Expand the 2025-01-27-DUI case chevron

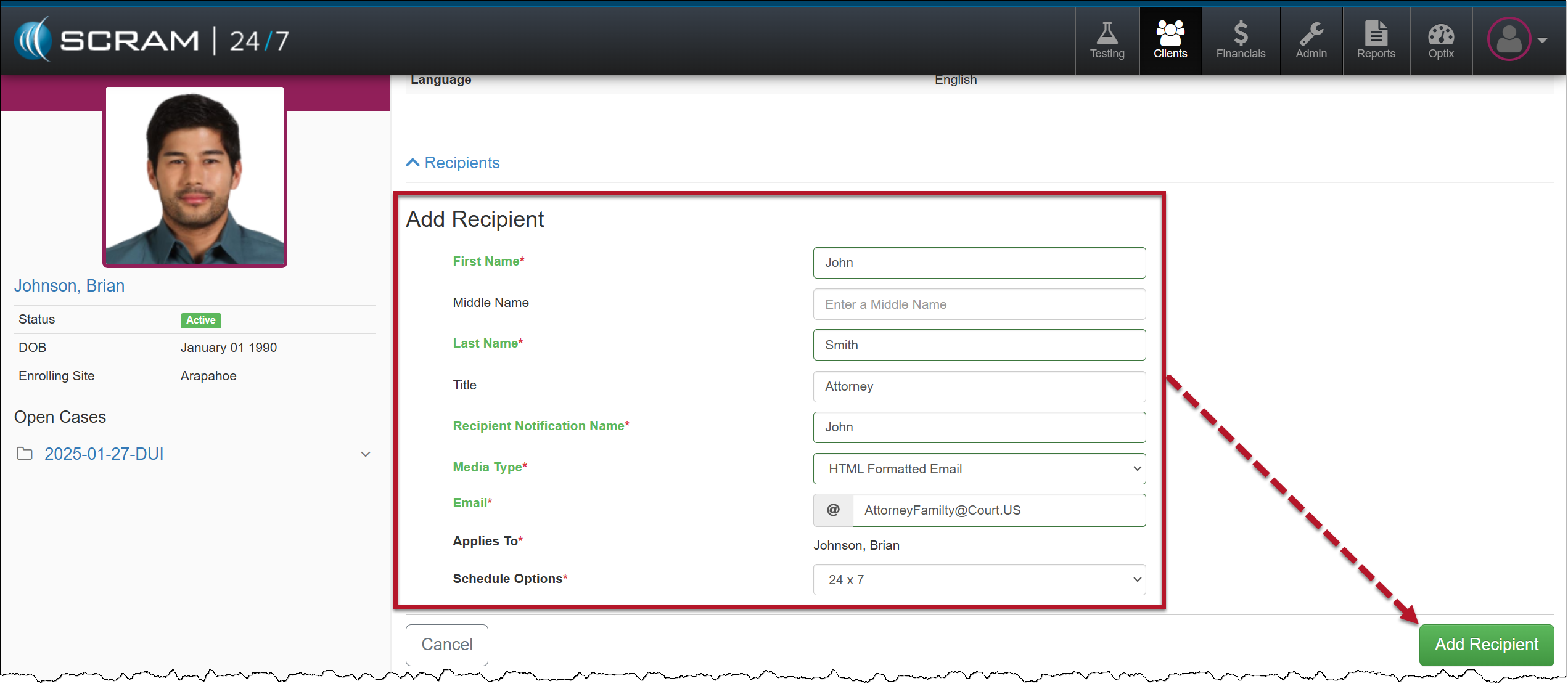[x=366, y=454]
